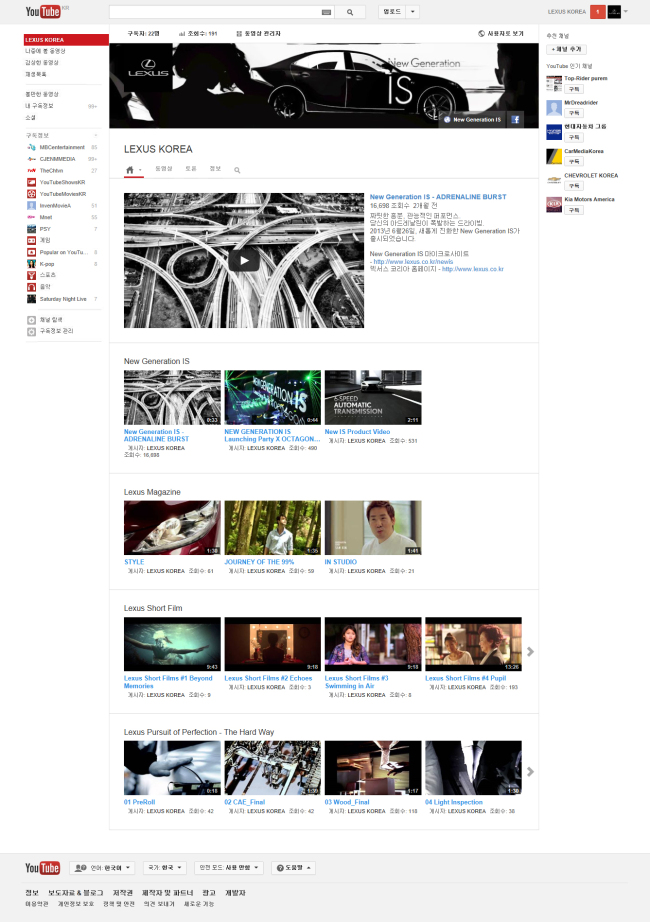Screen dimensions: 650x922
Task: Open the Facebook icon on channel banner
Action: tap(515, 119)
